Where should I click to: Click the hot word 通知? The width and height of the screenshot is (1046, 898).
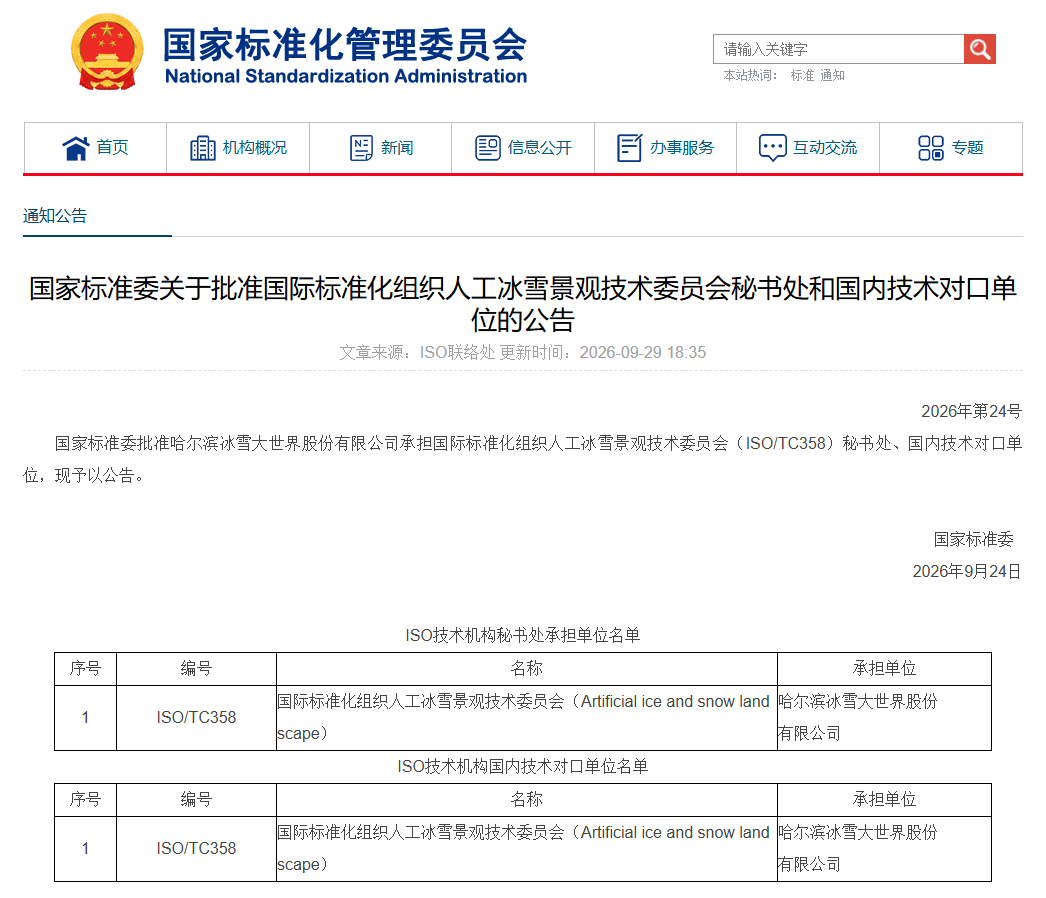click(x=832, y=75)
